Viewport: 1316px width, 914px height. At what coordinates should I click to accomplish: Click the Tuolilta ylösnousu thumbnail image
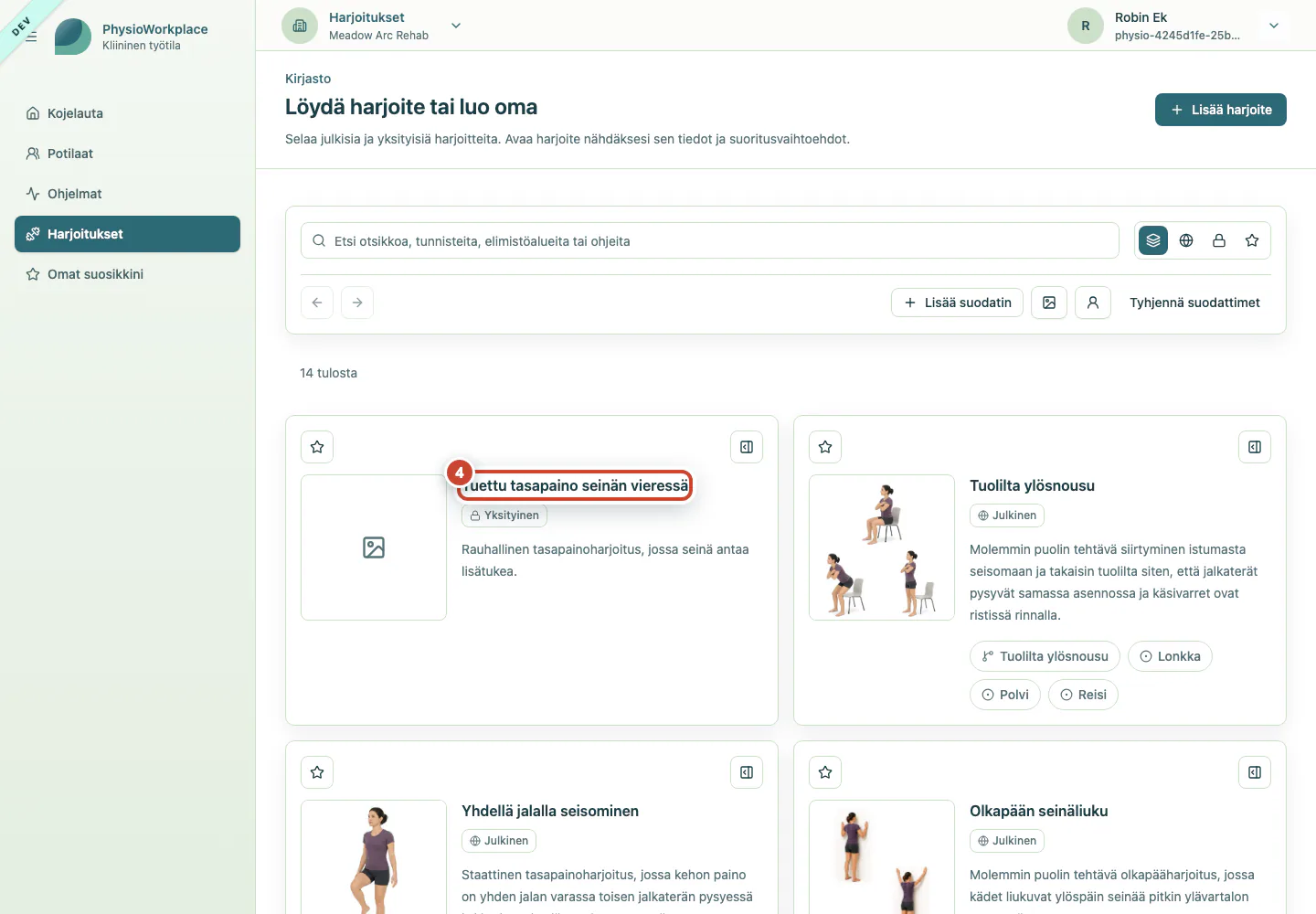882,547
